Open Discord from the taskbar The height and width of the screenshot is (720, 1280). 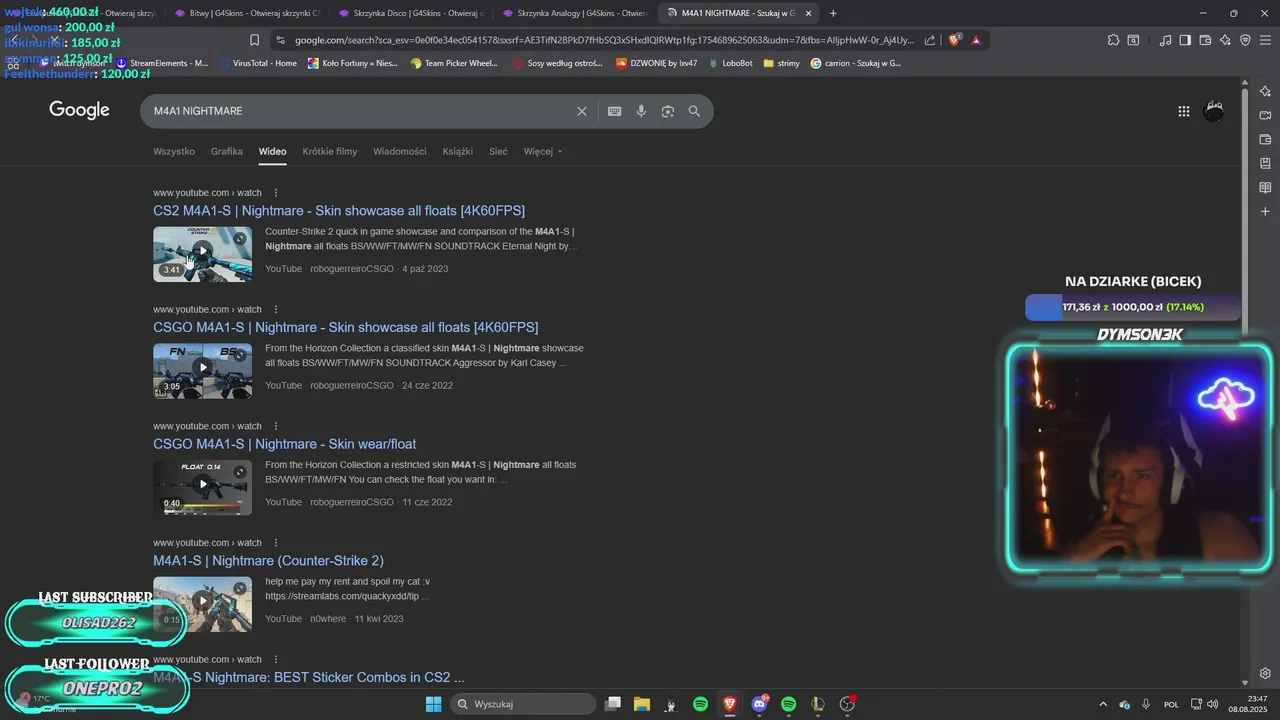(x=759, y=704)
